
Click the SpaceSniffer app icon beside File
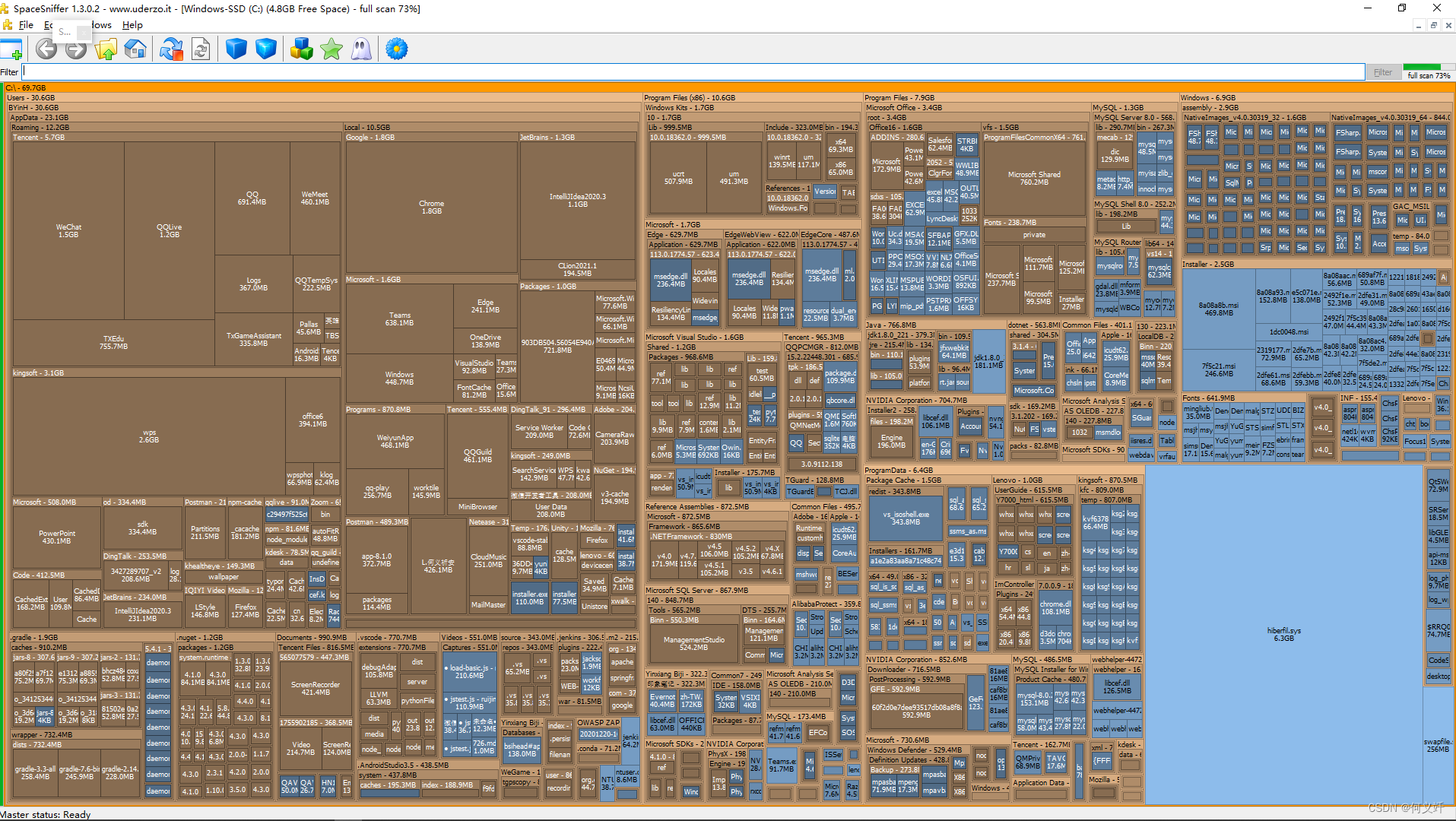(7, 25)
